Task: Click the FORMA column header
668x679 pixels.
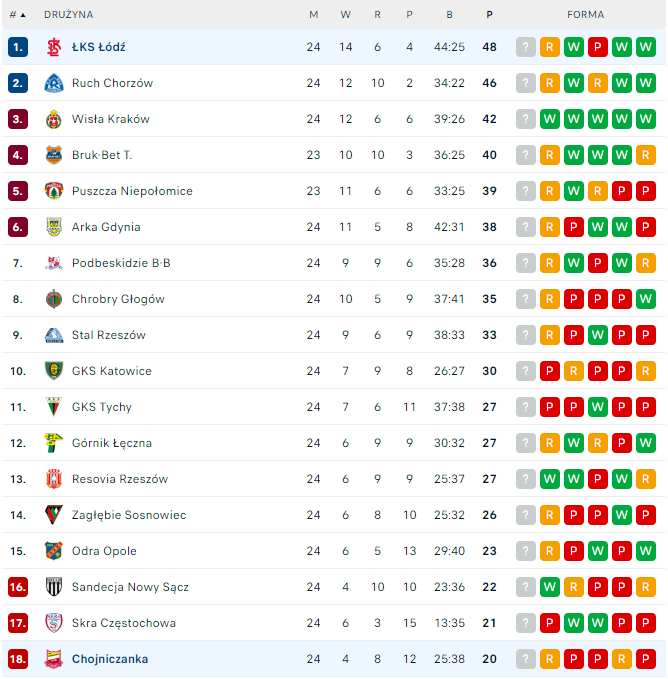Action: (585, 15)
